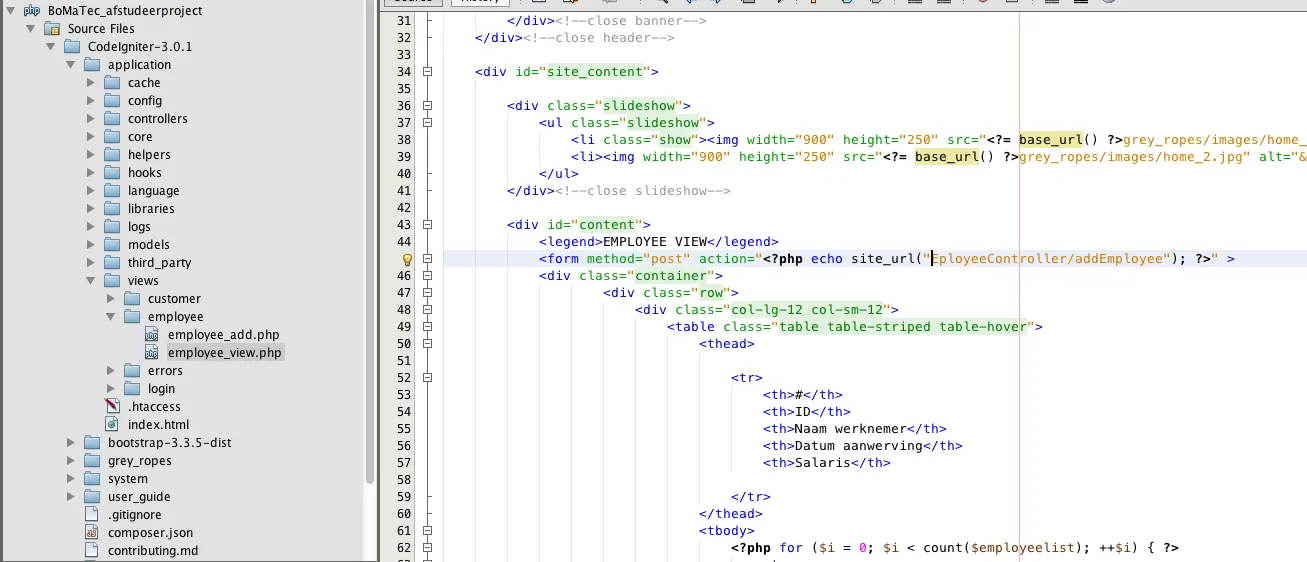1307x562 pixels.
Task: Expand the bootstrap-3.3.5-dist folder
Action: [x=71, y=443]
